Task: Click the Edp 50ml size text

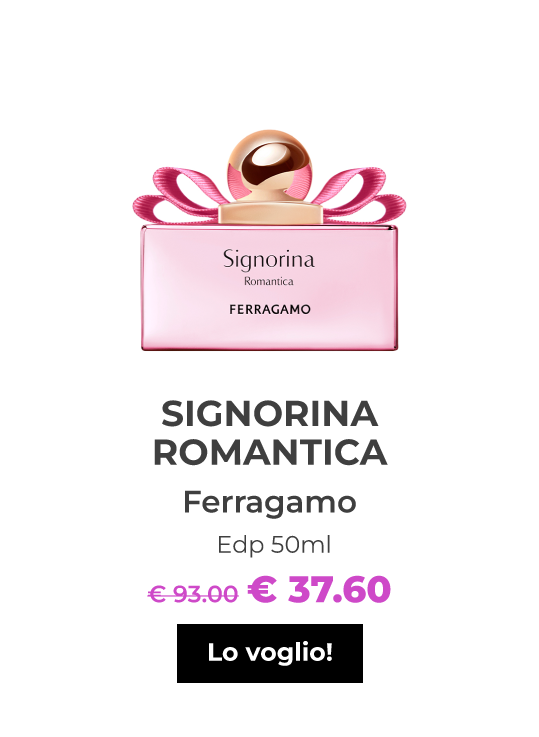Action: tap(274, 546)
